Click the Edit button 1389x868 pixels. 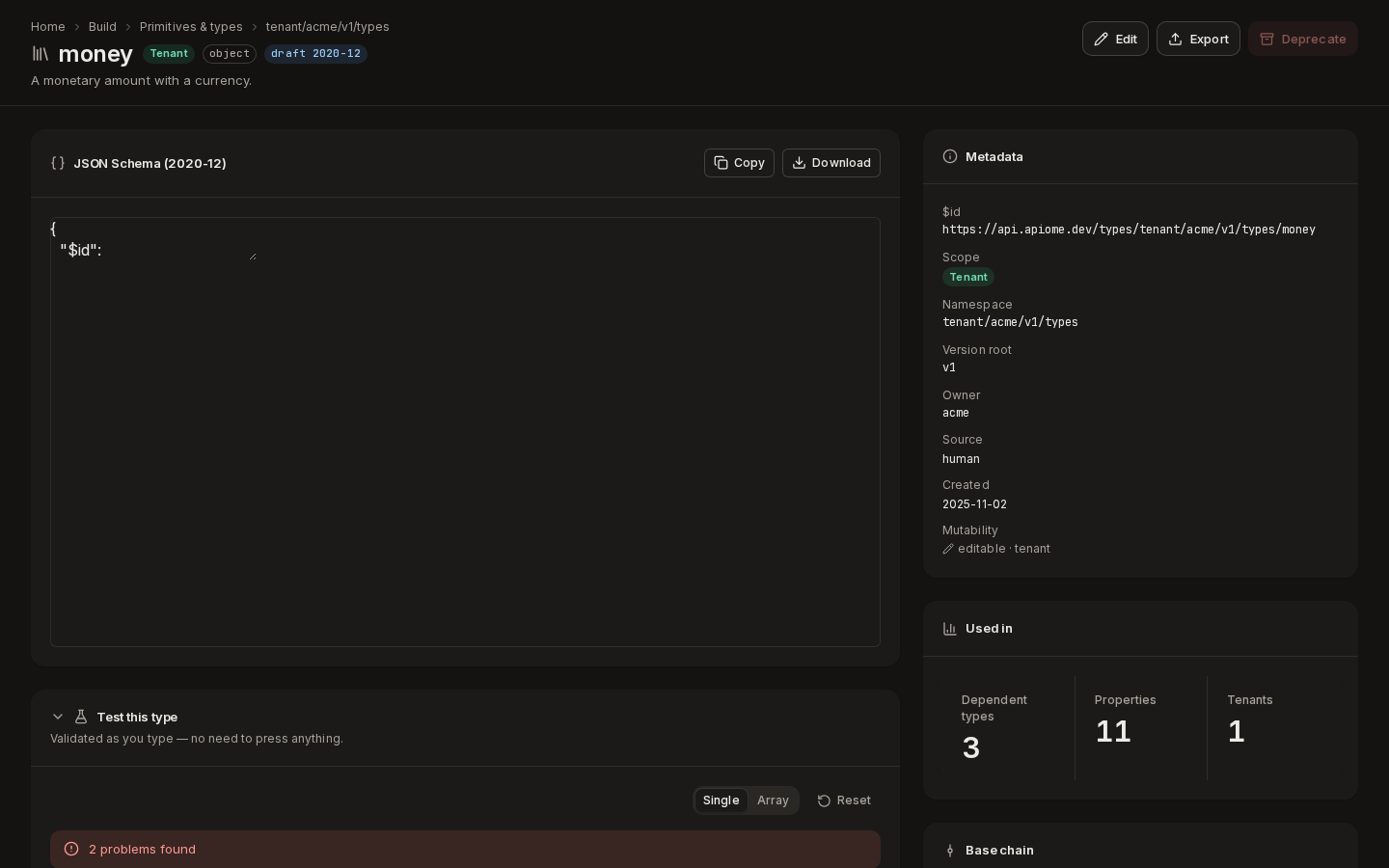point(1115,39)
